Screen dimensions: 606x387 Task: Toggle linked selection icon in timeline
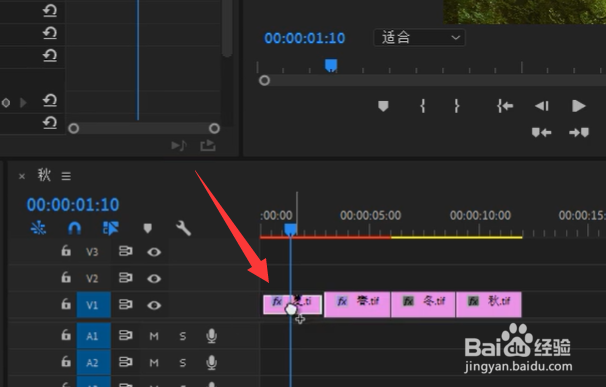tap(111, 228)
